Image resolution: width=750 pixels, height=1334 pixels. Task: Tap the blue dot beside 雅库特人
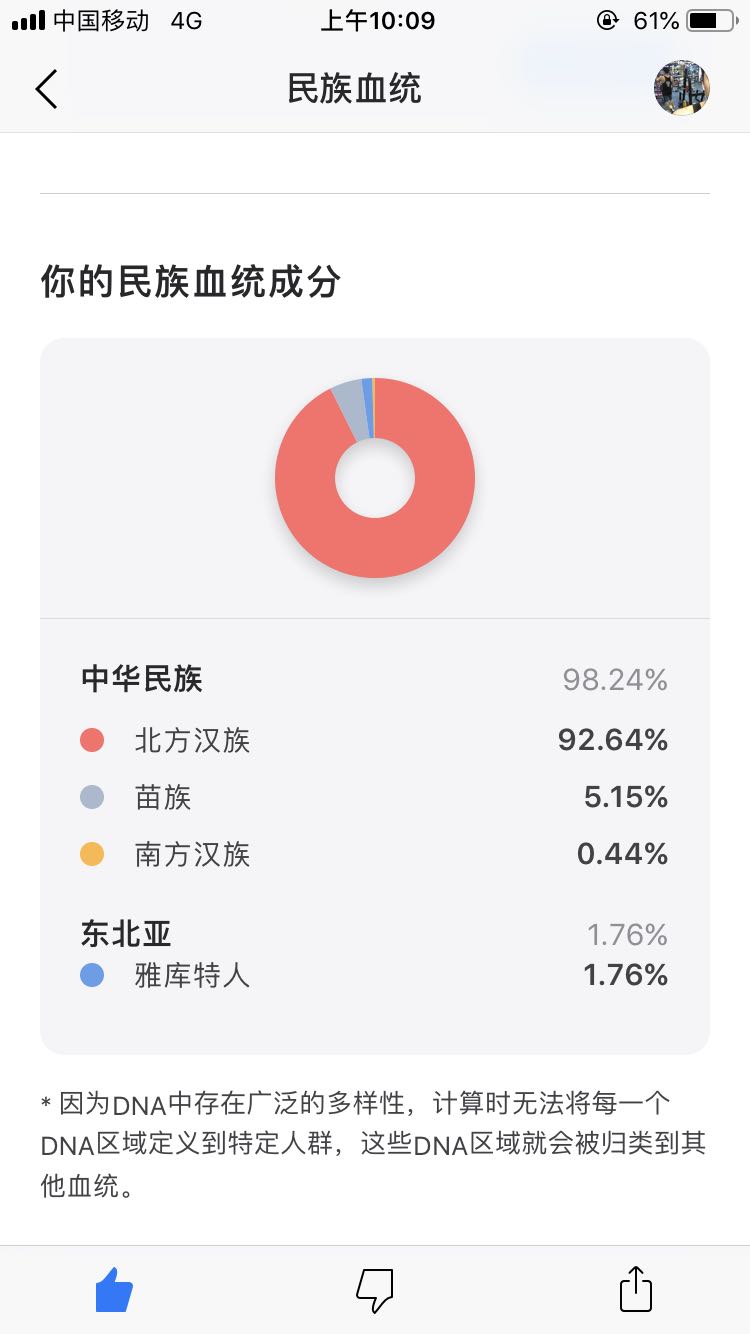coord(92,975)
